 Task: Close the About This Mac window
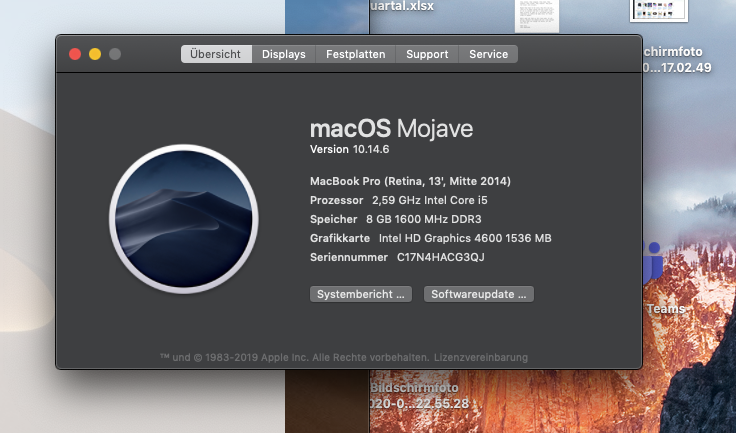[x=75, y=54]
